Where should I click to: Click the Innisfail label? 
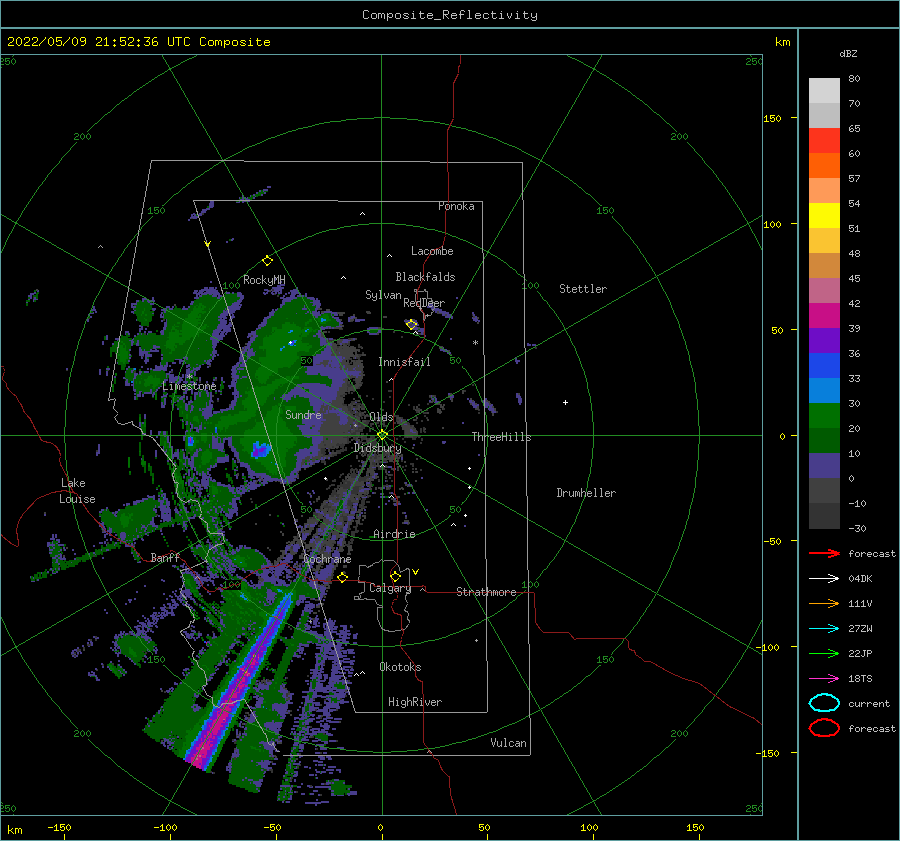[404, 362]
